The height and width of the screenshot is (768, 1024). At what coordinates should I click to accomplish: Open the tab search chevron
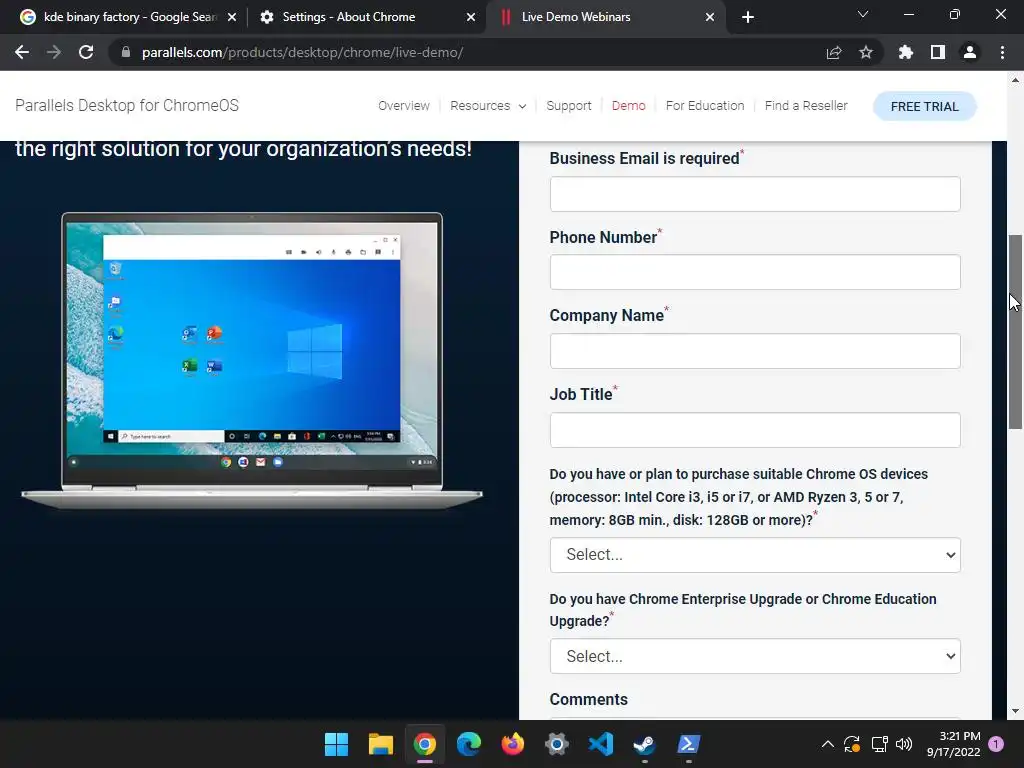(863, 14)
